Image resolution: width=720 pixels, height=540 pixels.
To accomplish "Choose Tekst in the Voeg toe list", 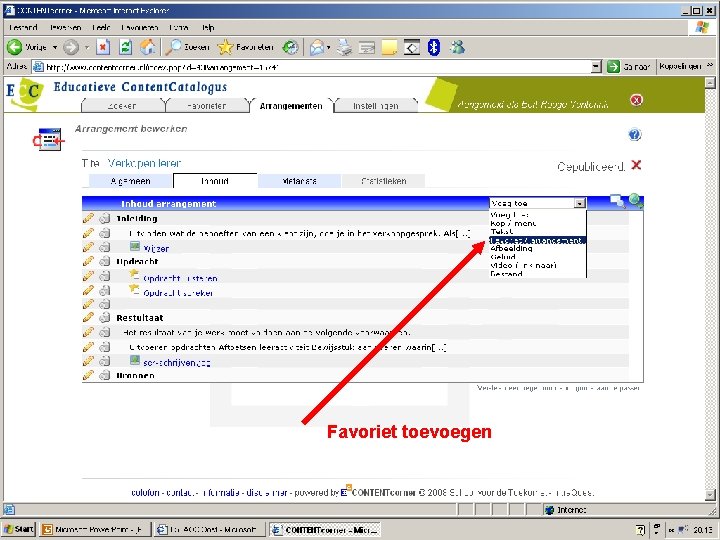I will pyautogui.click(x=501, y=232).
